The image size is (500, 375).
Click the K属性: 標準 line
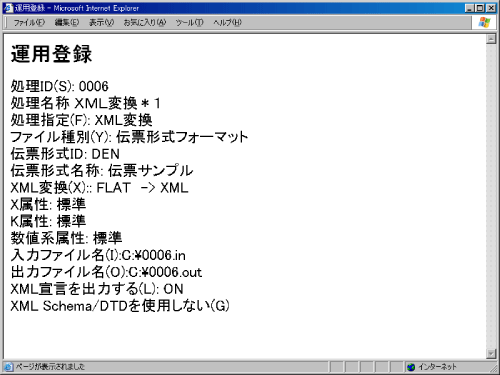click(48, 221)
